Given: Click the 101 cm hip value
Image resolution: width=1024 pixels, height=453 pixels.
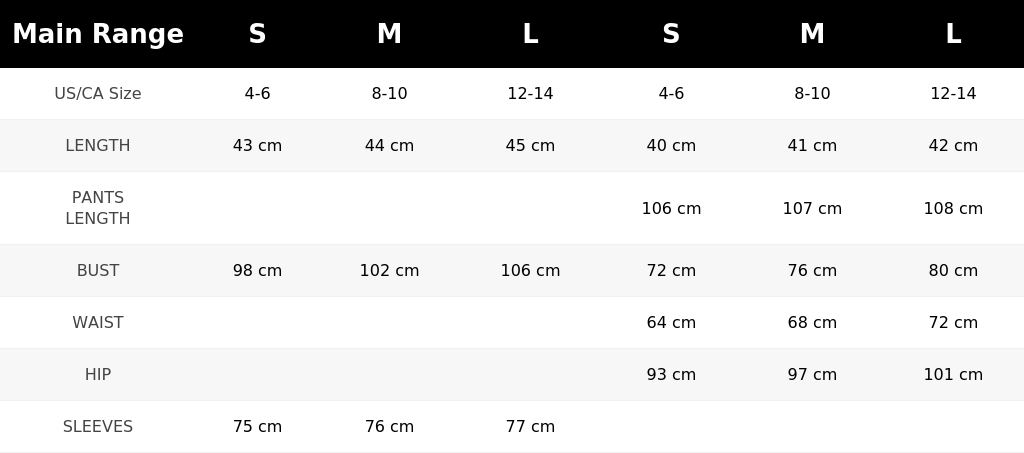Looking at the screenshot, I should (953, 375).
